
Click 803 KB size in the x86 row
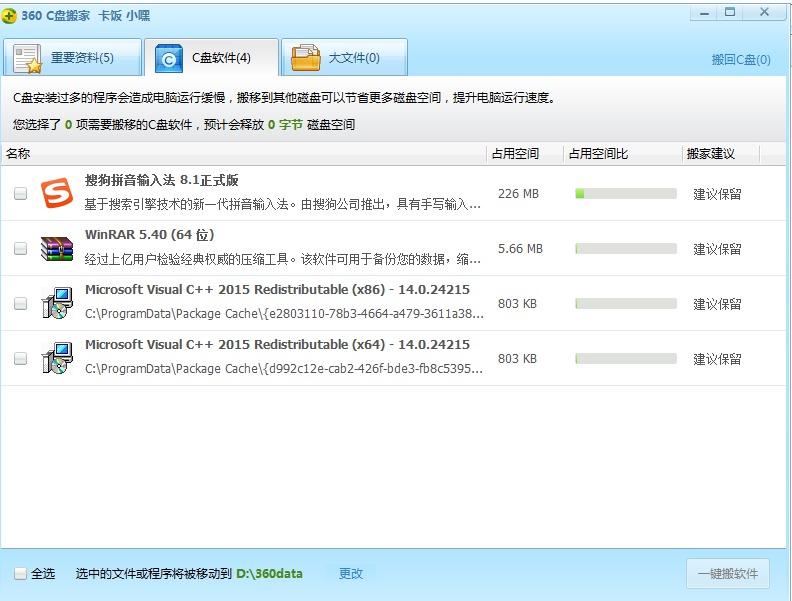point(517,304)
